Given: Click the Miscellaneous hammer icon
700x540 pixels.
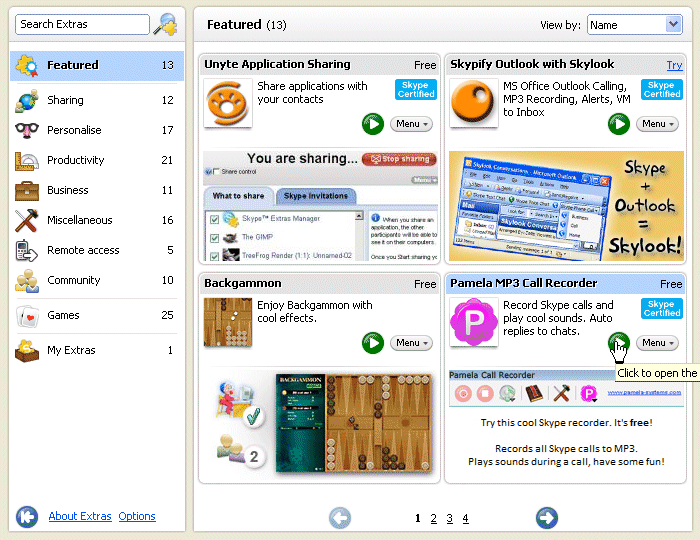Looking at the screenshot, I should pyautogui.click(x=26, y=220).
